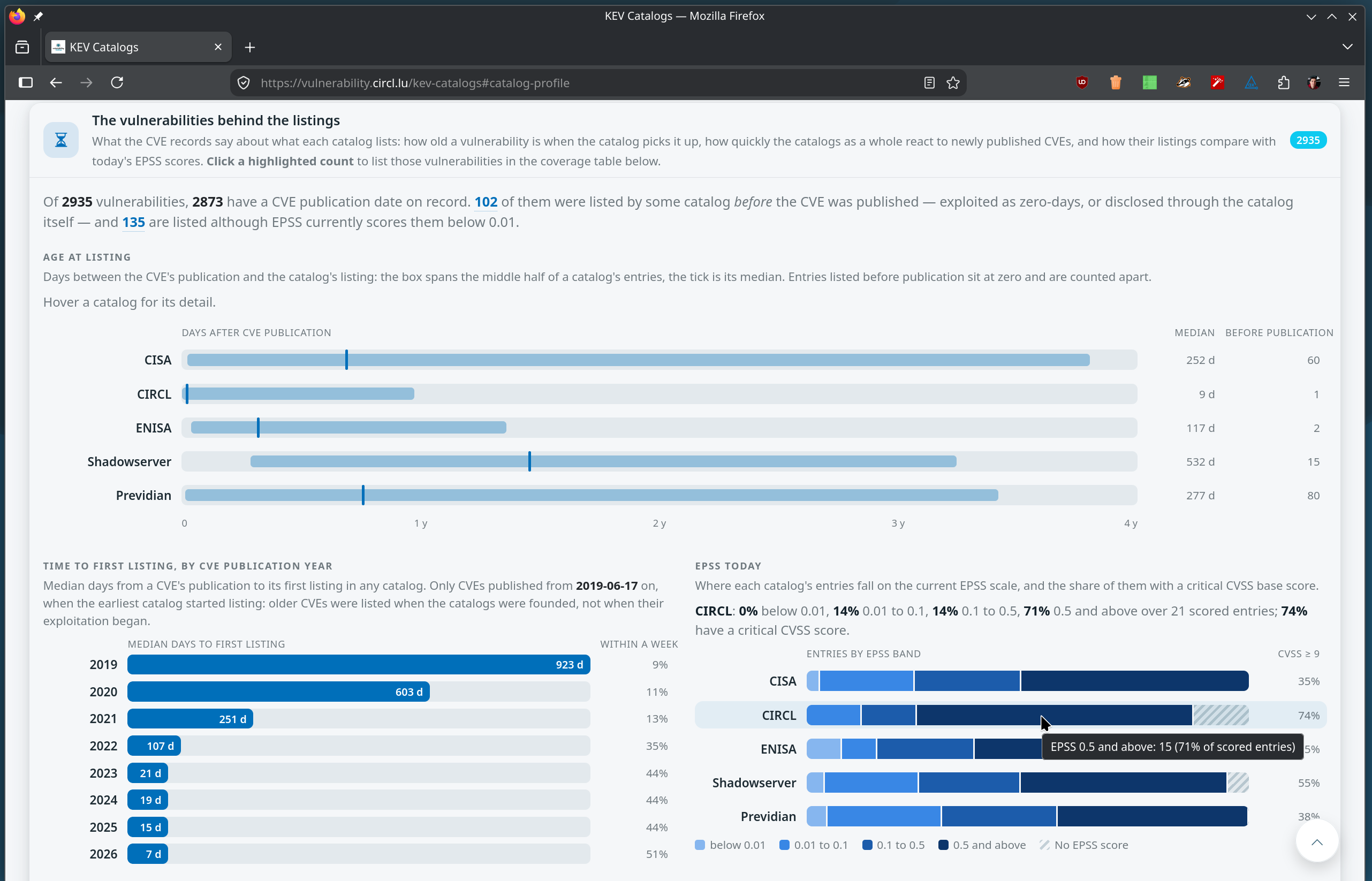The image size is (1372, 881).
Task: Open the red pen extension icon
Action: pyautogui.click(x=1217, y=82)
